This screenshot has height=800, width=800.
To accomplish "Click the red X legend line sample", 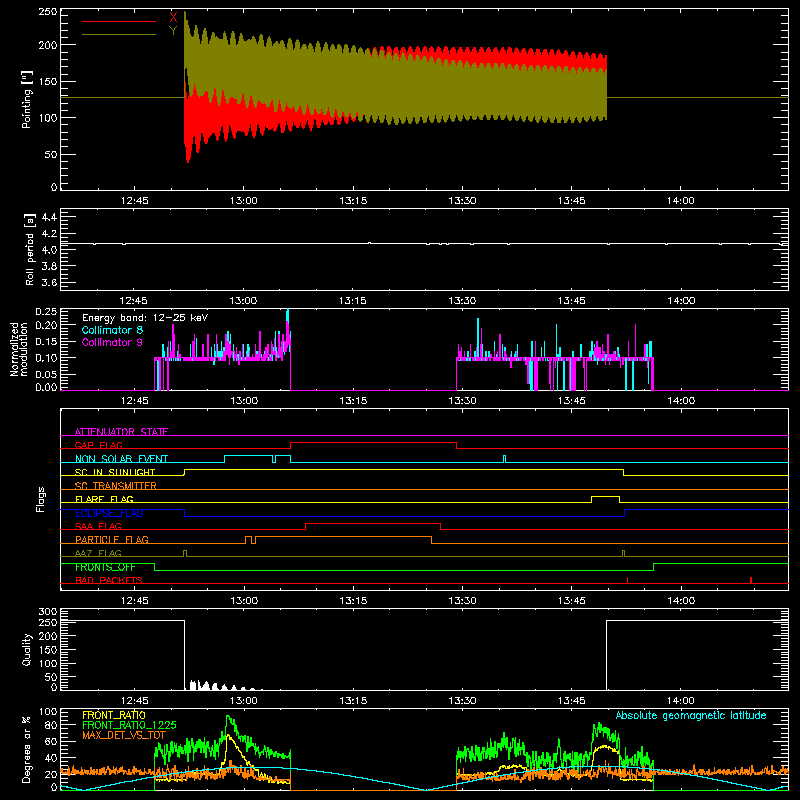I will (x=119, y=21).
